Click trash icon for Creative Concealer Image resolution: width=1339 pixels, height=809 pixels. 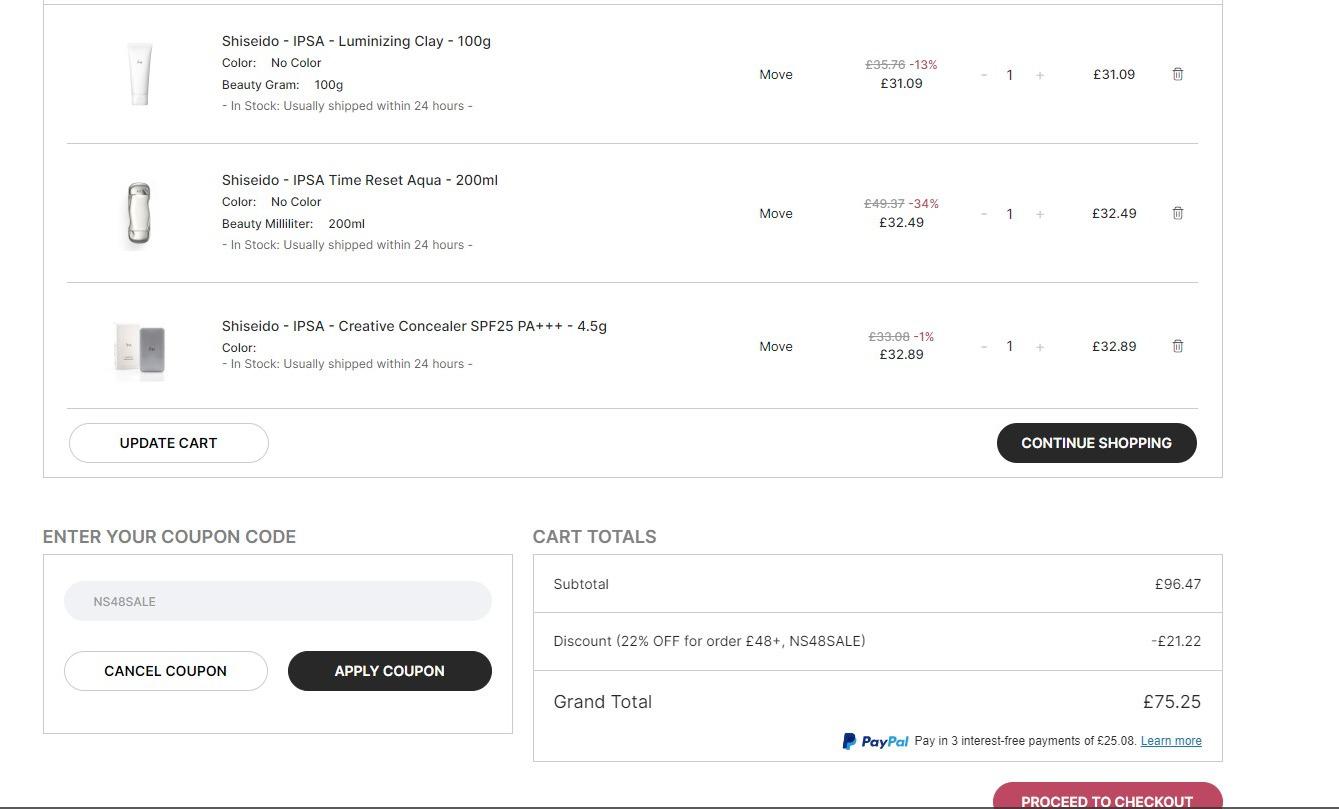pyautogui.click(x=1177, y=346)
